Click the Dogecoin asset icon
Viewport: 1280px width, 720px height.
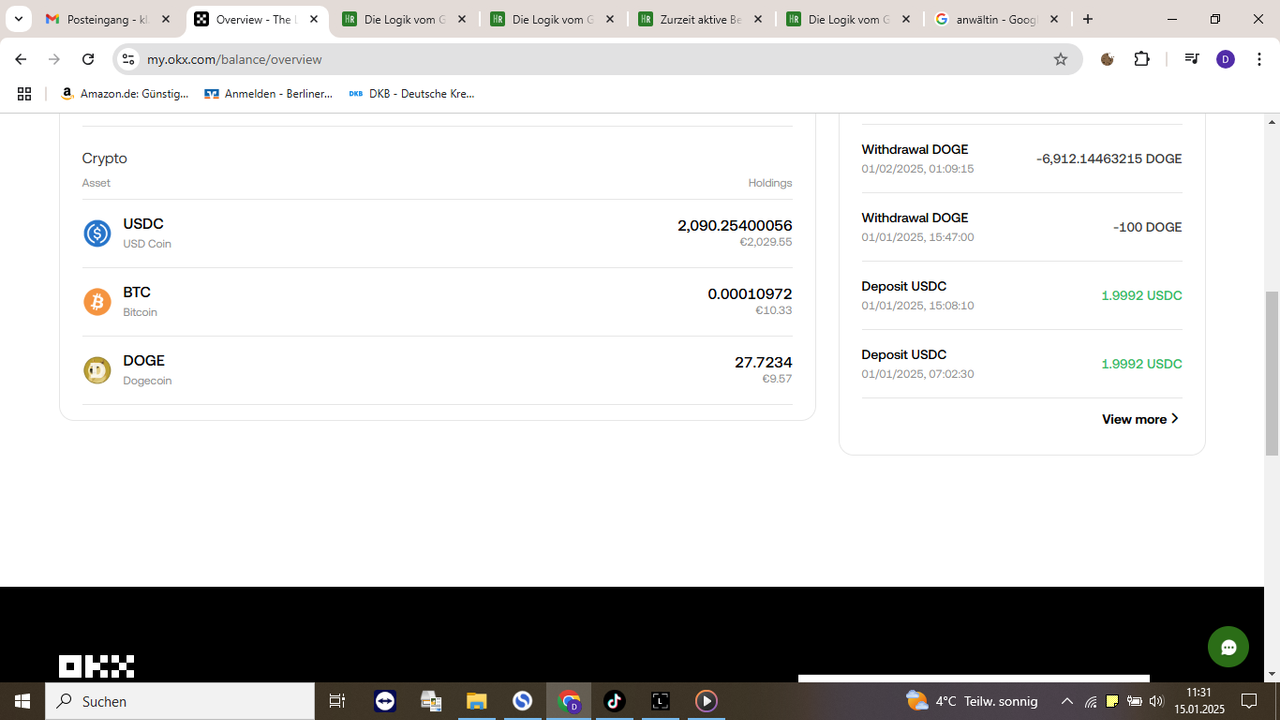(x=97, y=370)
